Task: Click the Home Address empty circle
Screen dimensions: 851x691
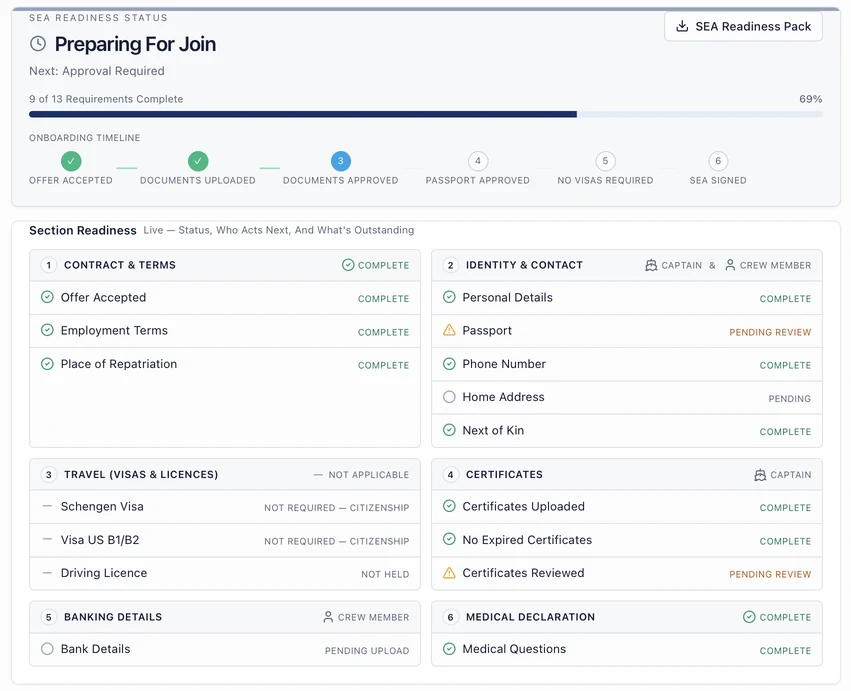Action: 449,397
